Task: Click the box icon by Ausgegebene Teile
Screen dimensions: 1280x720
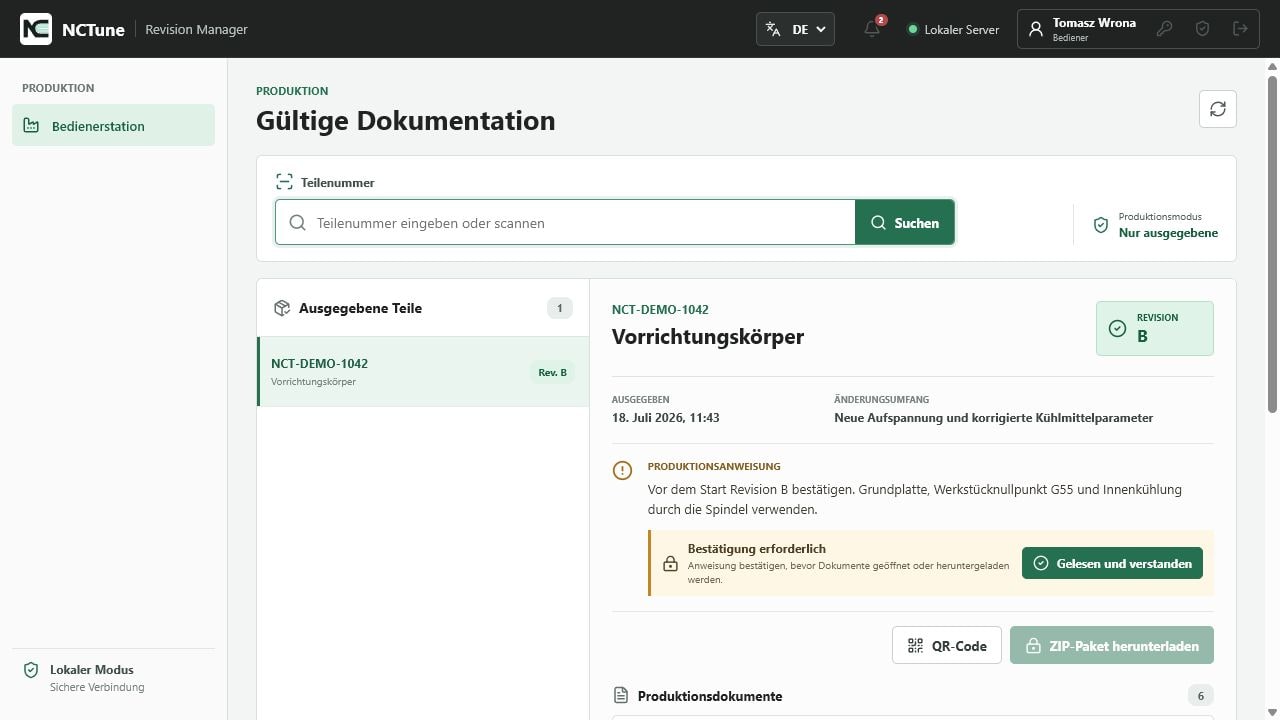Action: click(x=282, y=308)
